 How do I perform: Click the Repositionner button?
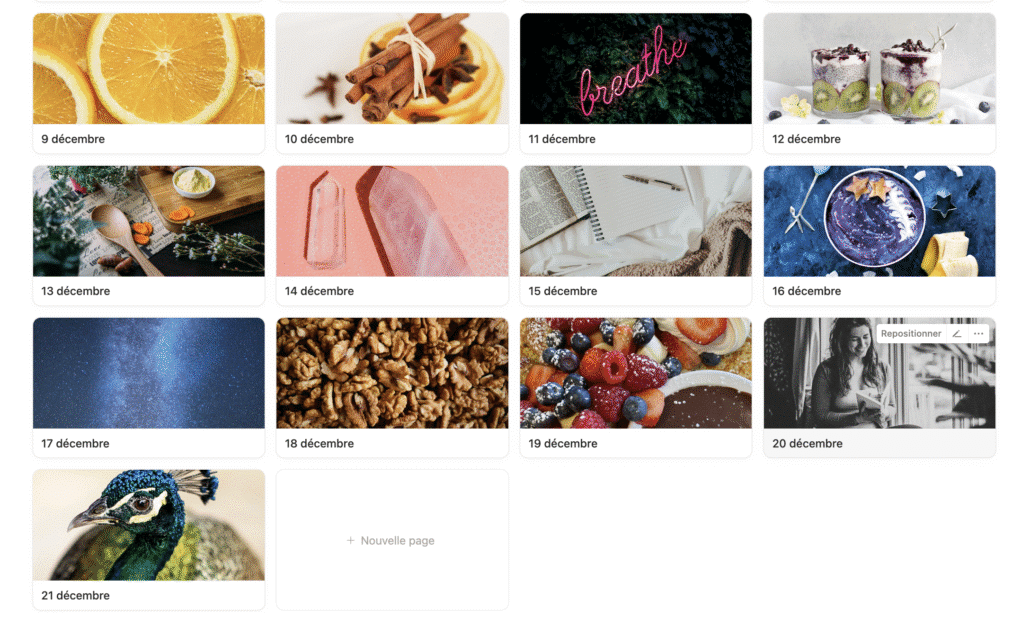click(x=910, y=334)
